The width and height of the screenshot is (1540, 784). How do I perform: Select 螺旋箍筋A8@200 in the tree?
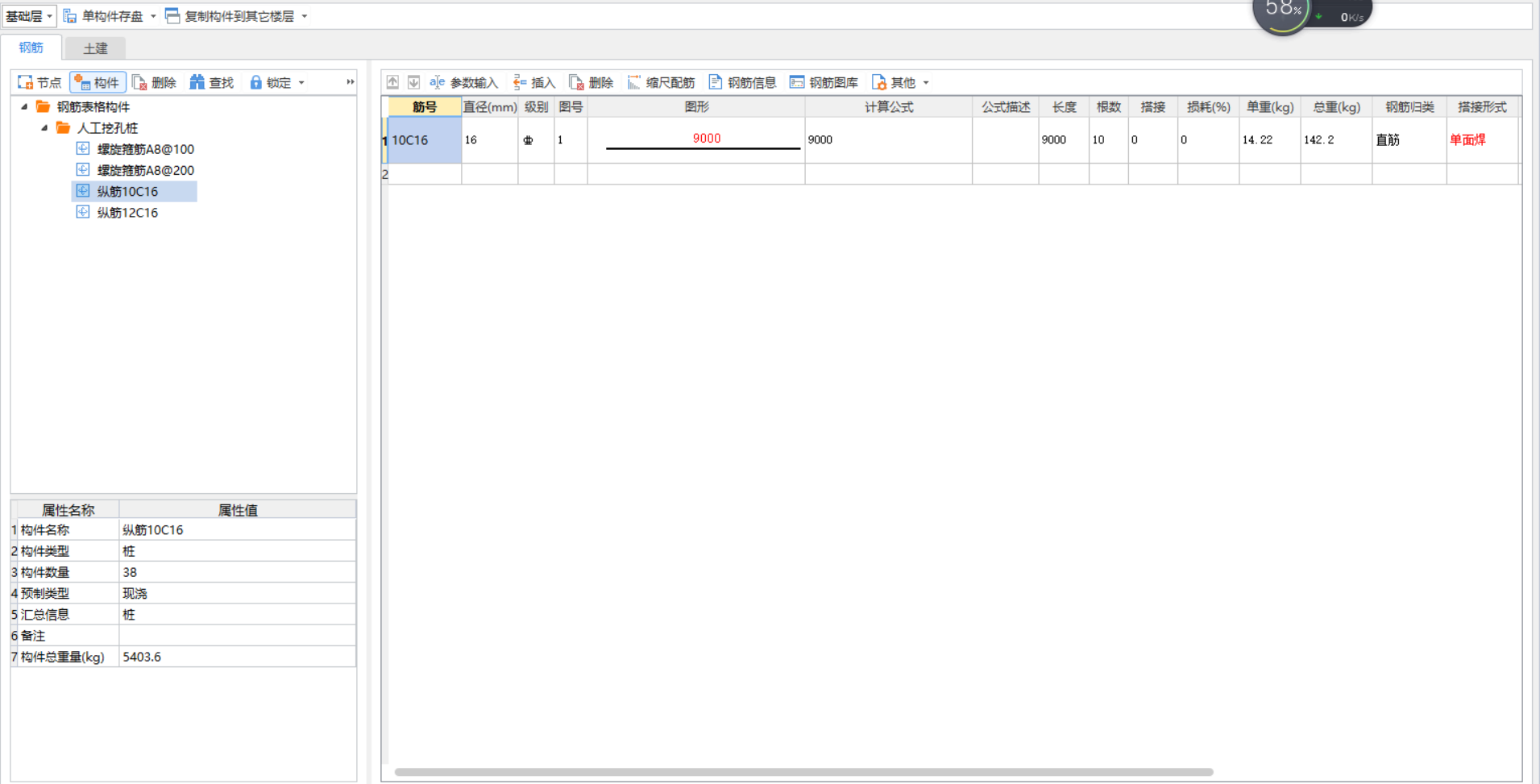click(145, 170)
